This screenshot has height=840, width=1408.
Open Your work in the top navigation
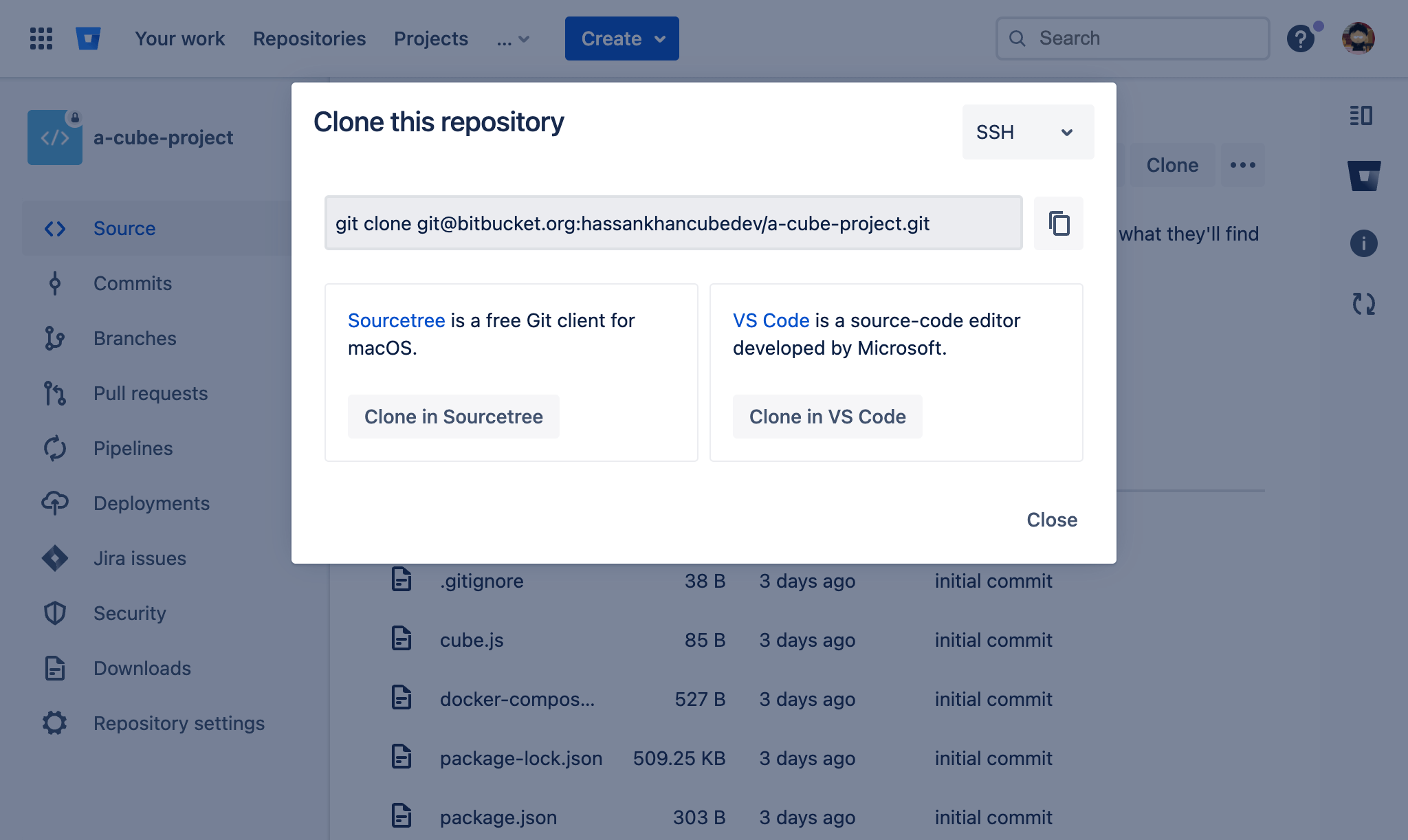[179, 38]
